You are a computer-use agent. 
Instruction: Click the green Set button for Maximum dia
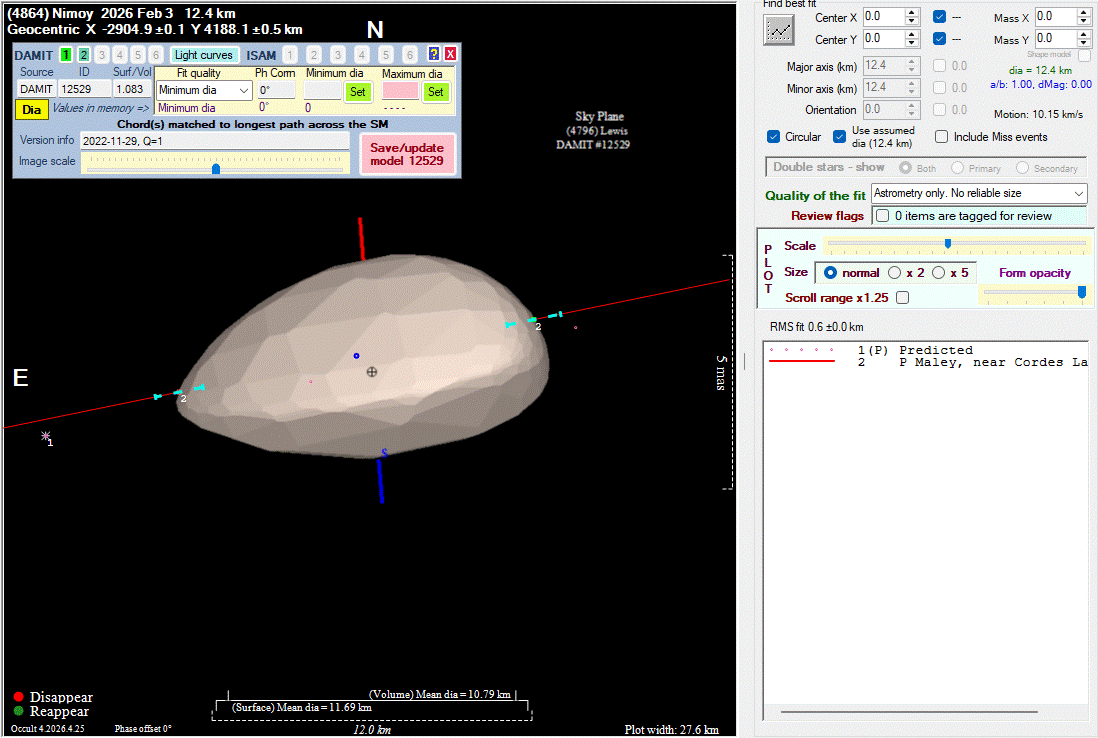pos(435,92)
